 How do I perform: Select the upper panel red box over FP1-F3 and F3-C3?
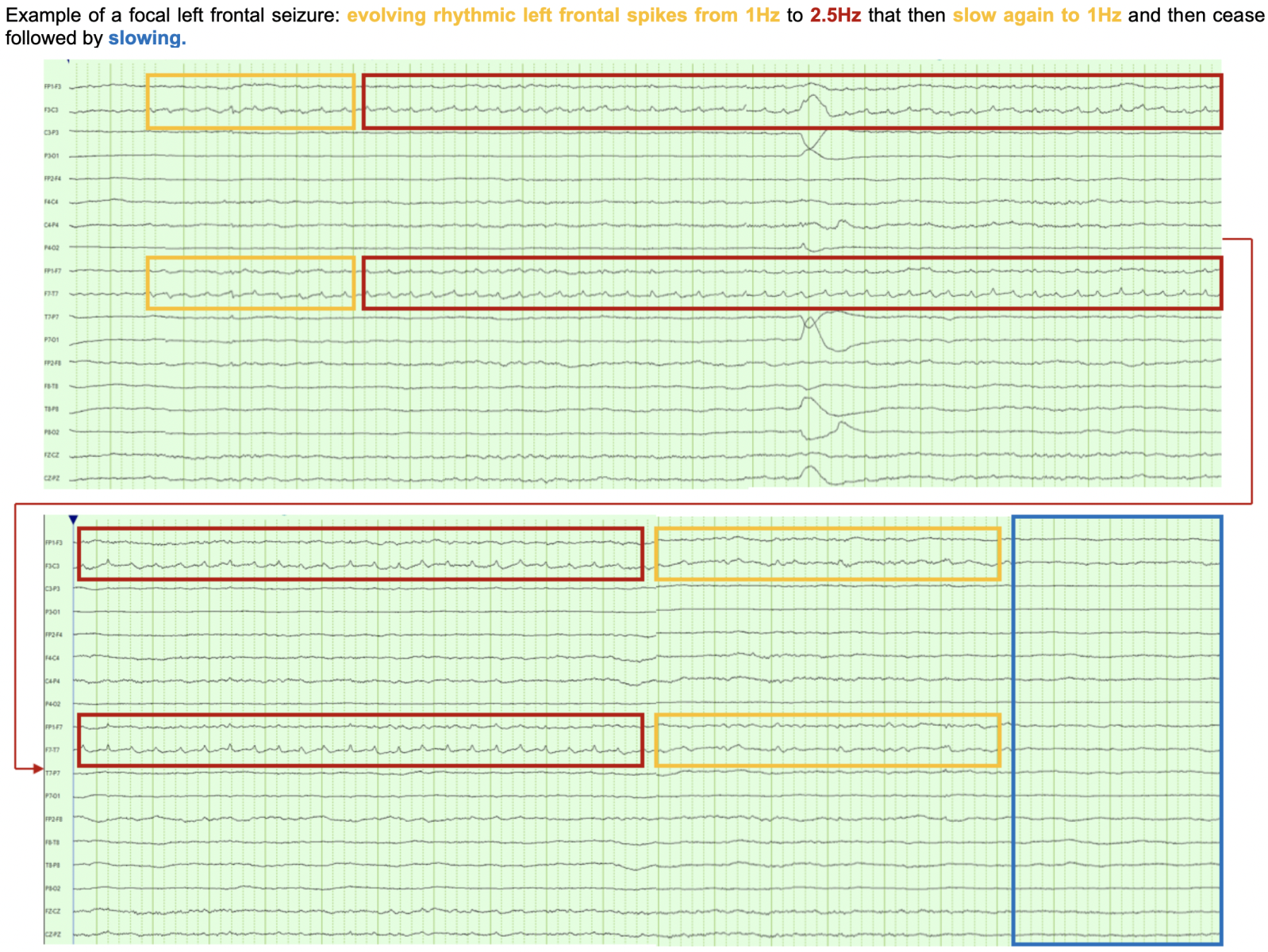[x=792, y=102]
